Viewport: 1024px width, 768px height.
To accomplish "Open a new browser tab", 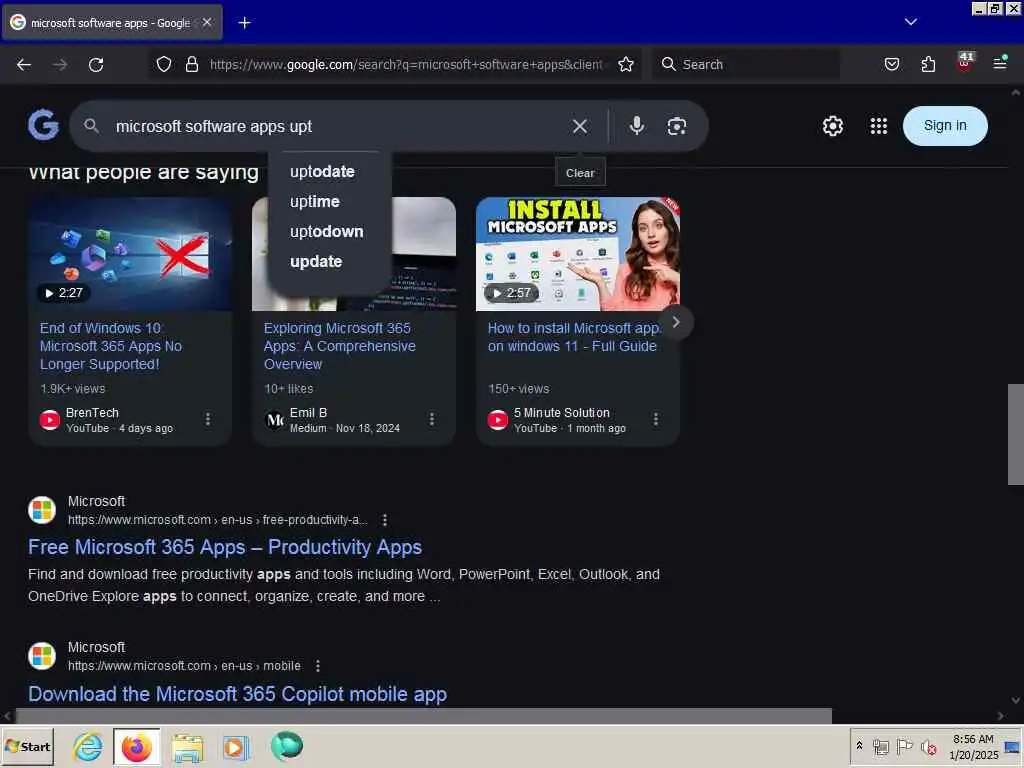I will click(x=244, y=23).
